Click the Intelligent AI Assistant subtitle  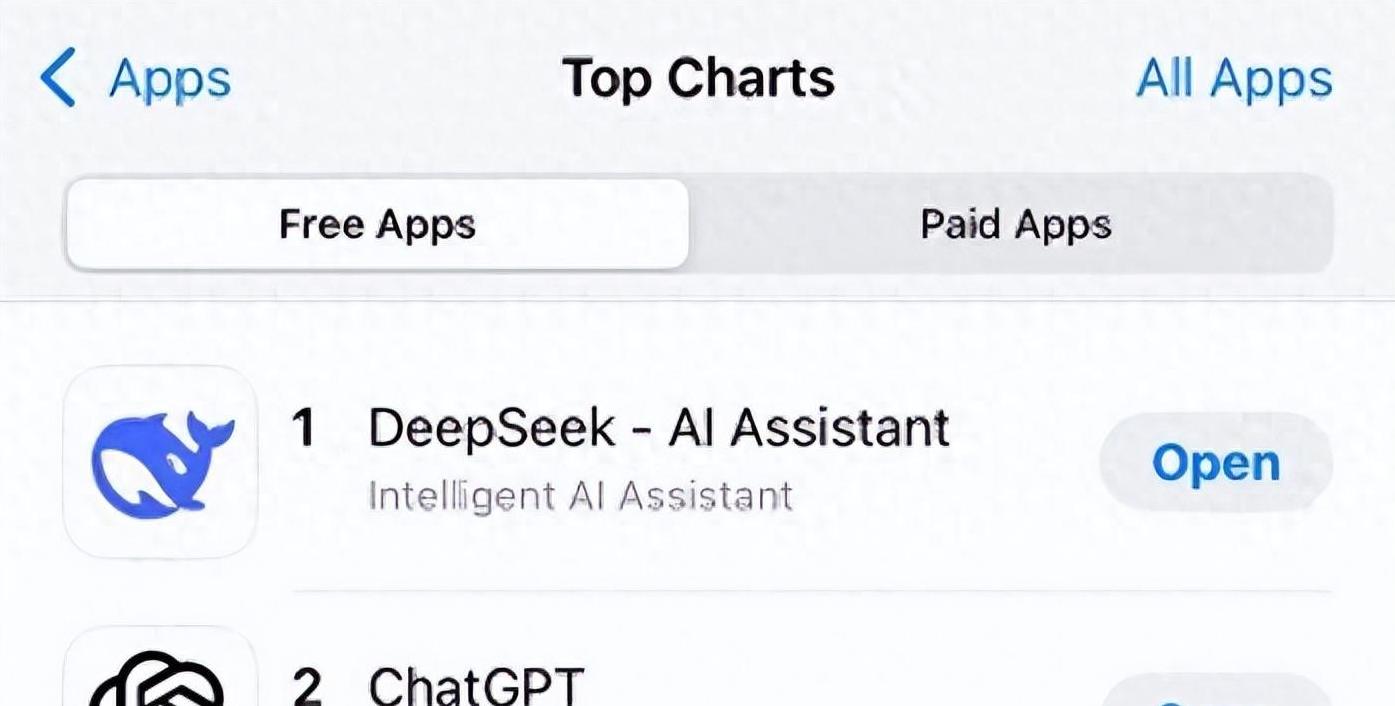pyautogui.click(x=580, y=496)
